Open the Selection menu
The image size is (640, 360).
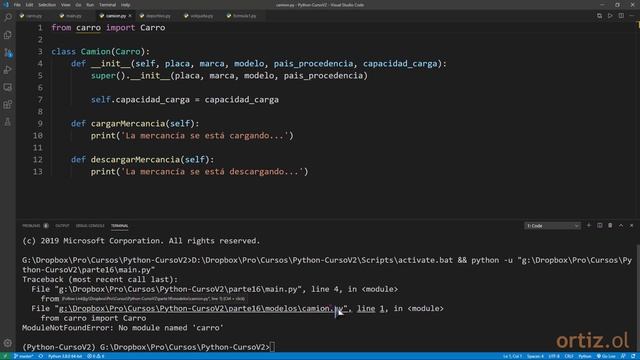click(x=47, y=5)
